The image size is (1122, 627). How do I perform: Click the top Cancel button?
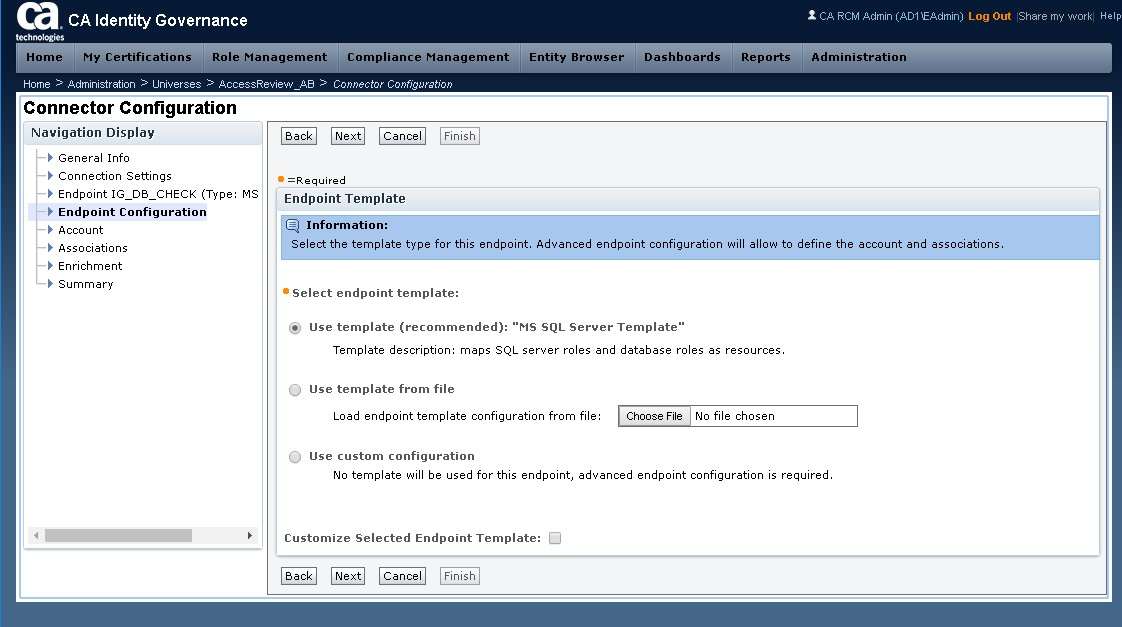tap(402, 136)
